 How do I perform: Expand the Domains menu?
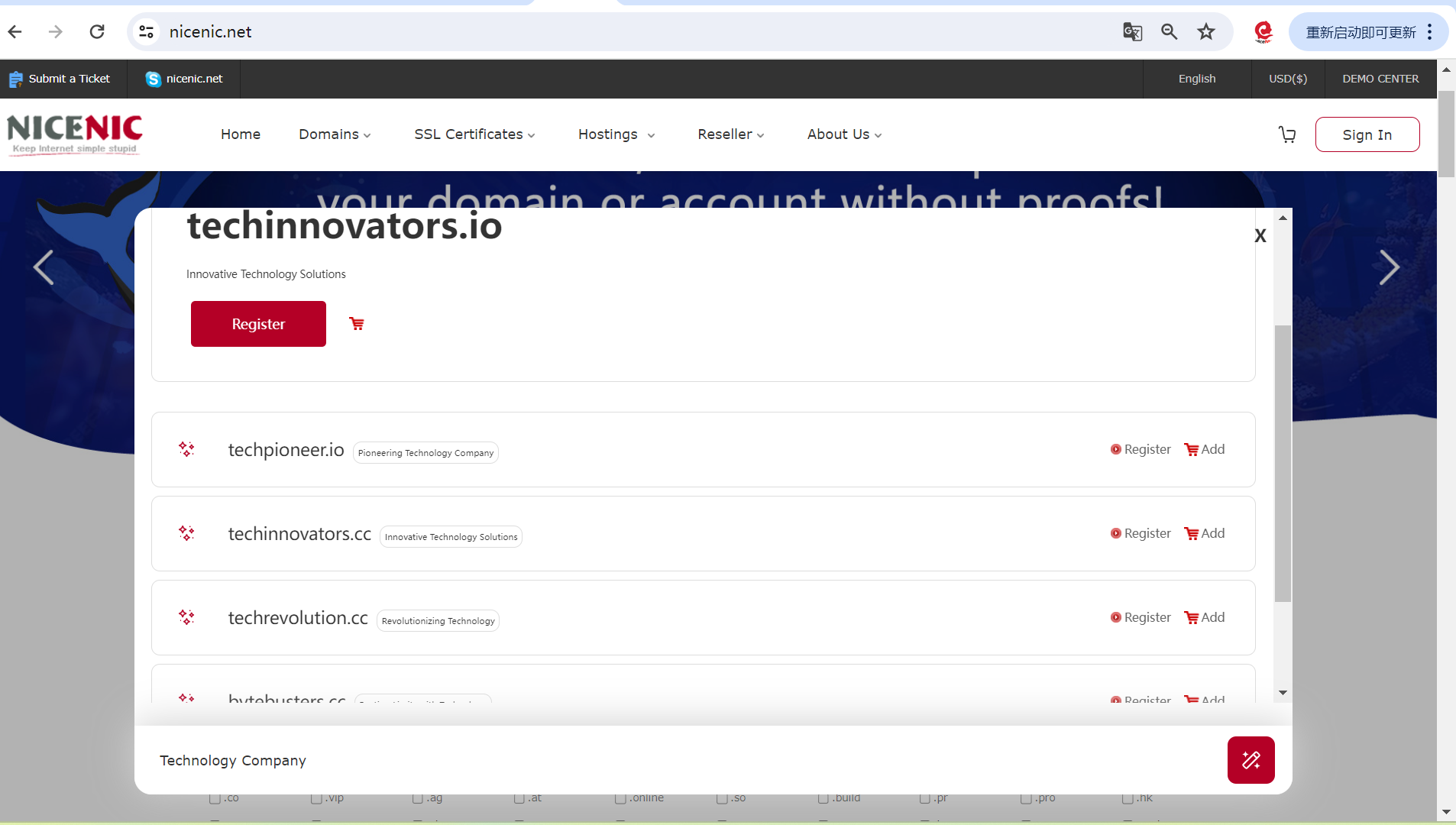click(x=335, y=134)
